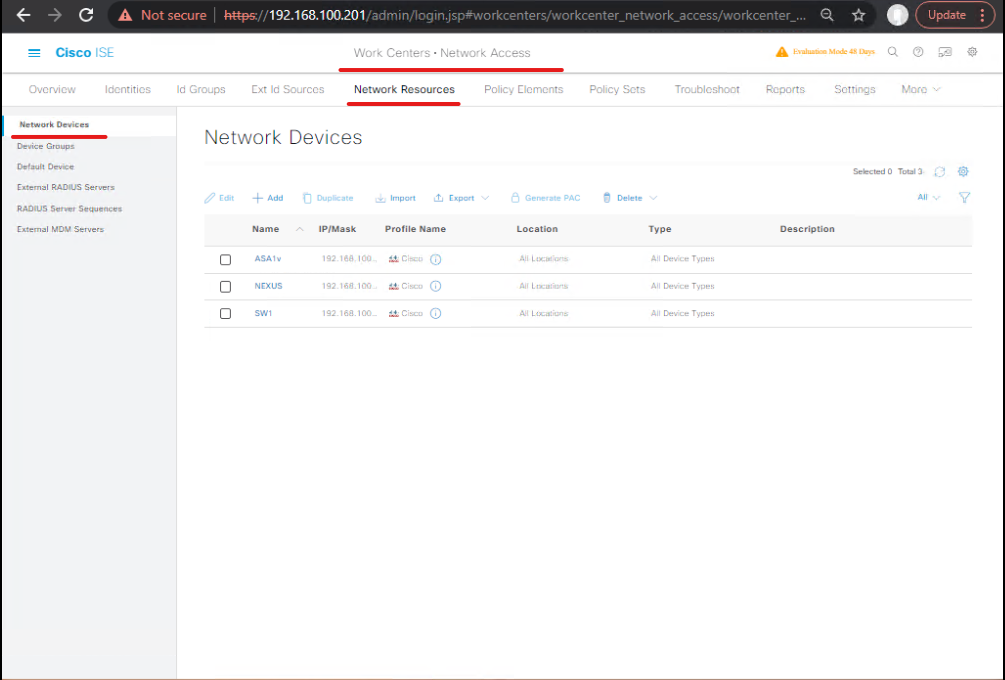Click the Profile Name column header

pos(415,229)
